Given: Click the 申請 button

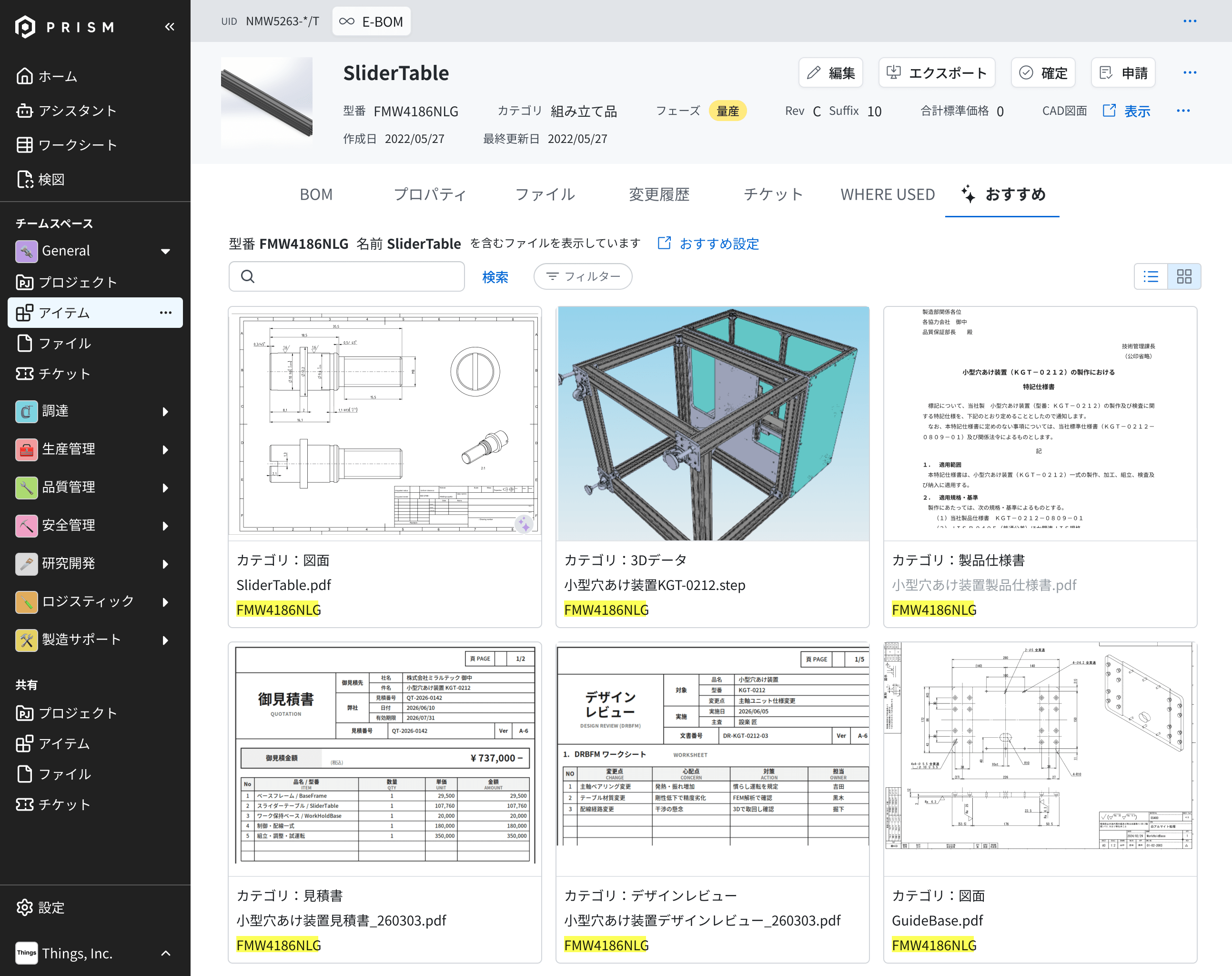Looking at the screenshot, I should click(x=1123, y=72).
